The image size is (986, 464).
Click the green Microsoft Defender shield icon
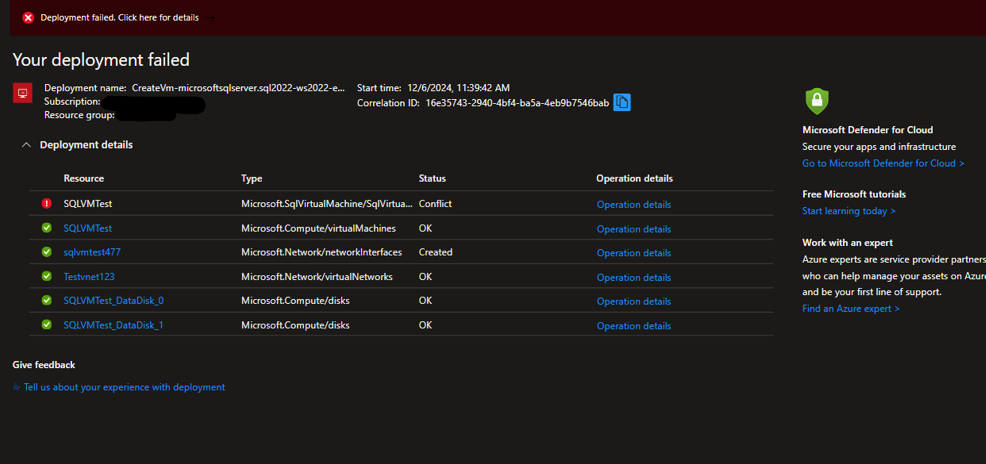pyautogui.click(x=817, y=101)
